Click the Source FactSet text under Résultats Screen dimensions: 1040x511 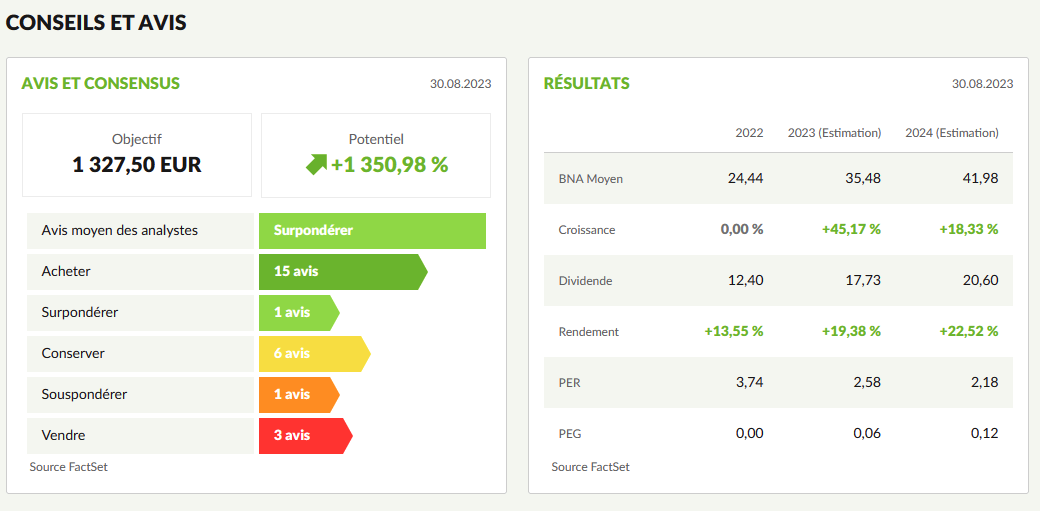590,467
